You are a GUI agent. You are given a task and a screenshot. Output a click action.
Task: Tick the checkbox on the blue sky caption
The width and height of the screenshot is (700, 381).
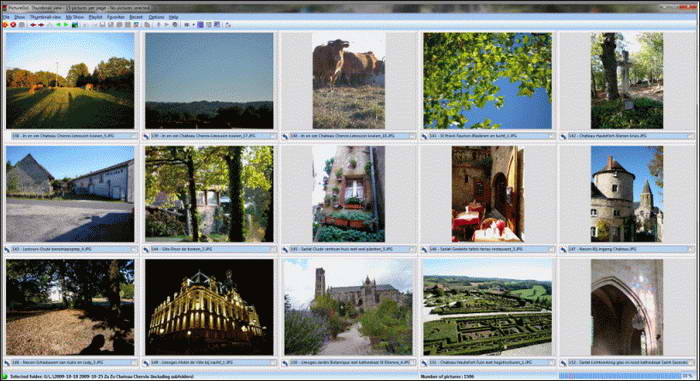[273, 136]
